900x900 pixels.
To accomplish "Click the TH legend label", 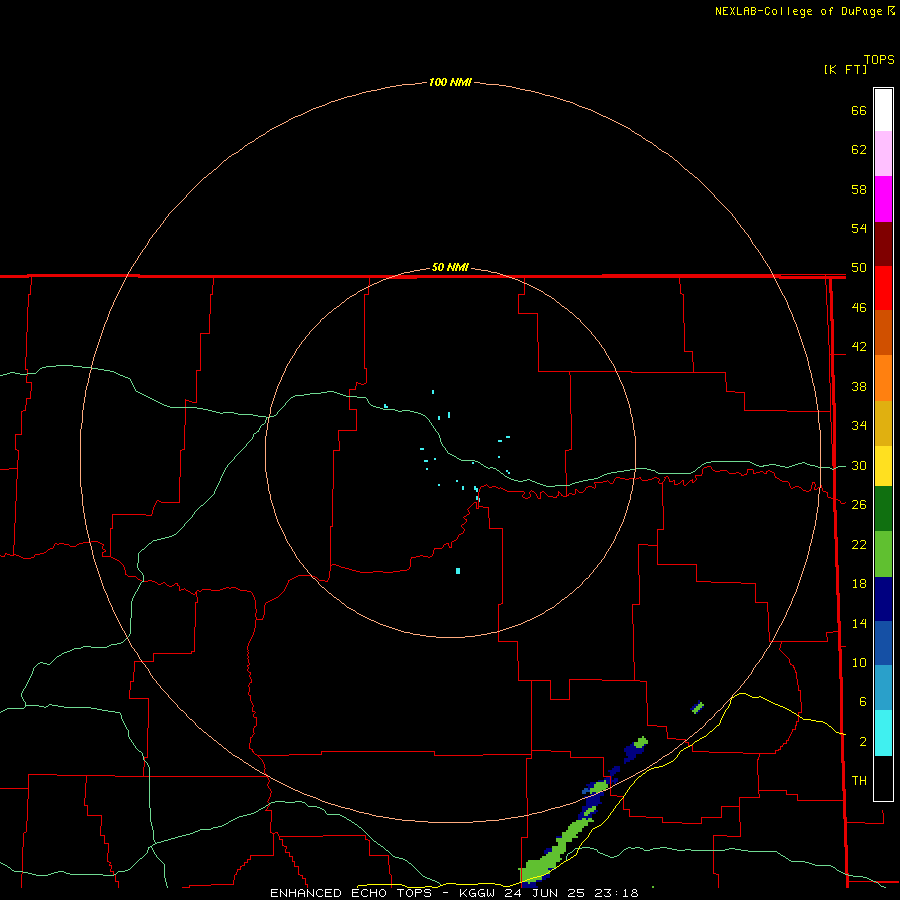I will pos(859,781).
